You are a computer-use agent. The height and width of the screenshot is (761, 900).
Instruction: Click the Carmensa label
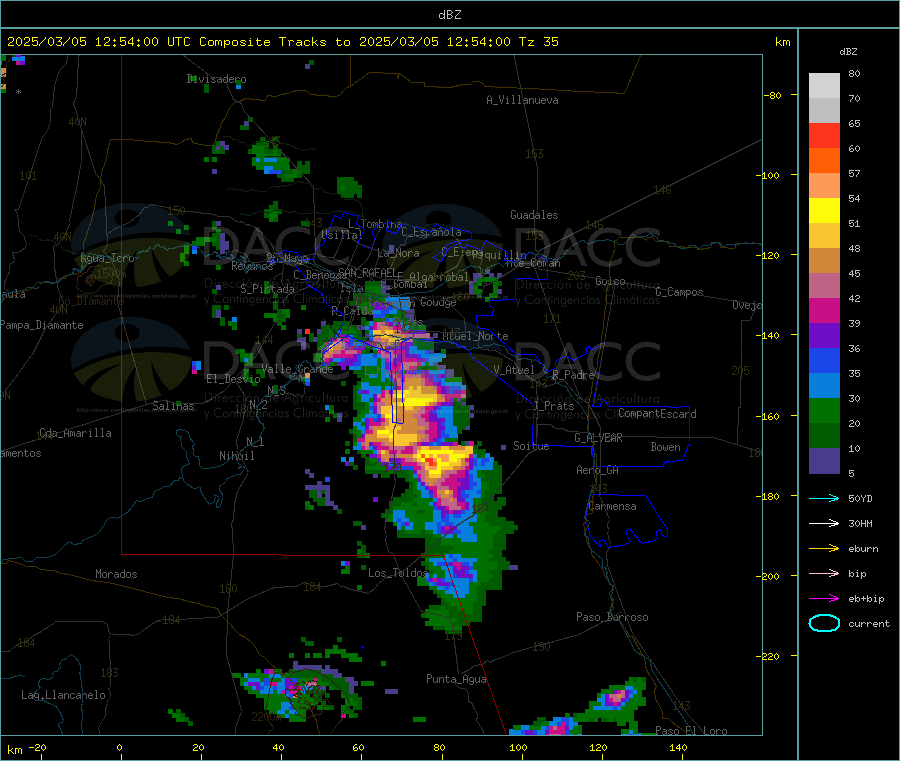pos(612,506)
